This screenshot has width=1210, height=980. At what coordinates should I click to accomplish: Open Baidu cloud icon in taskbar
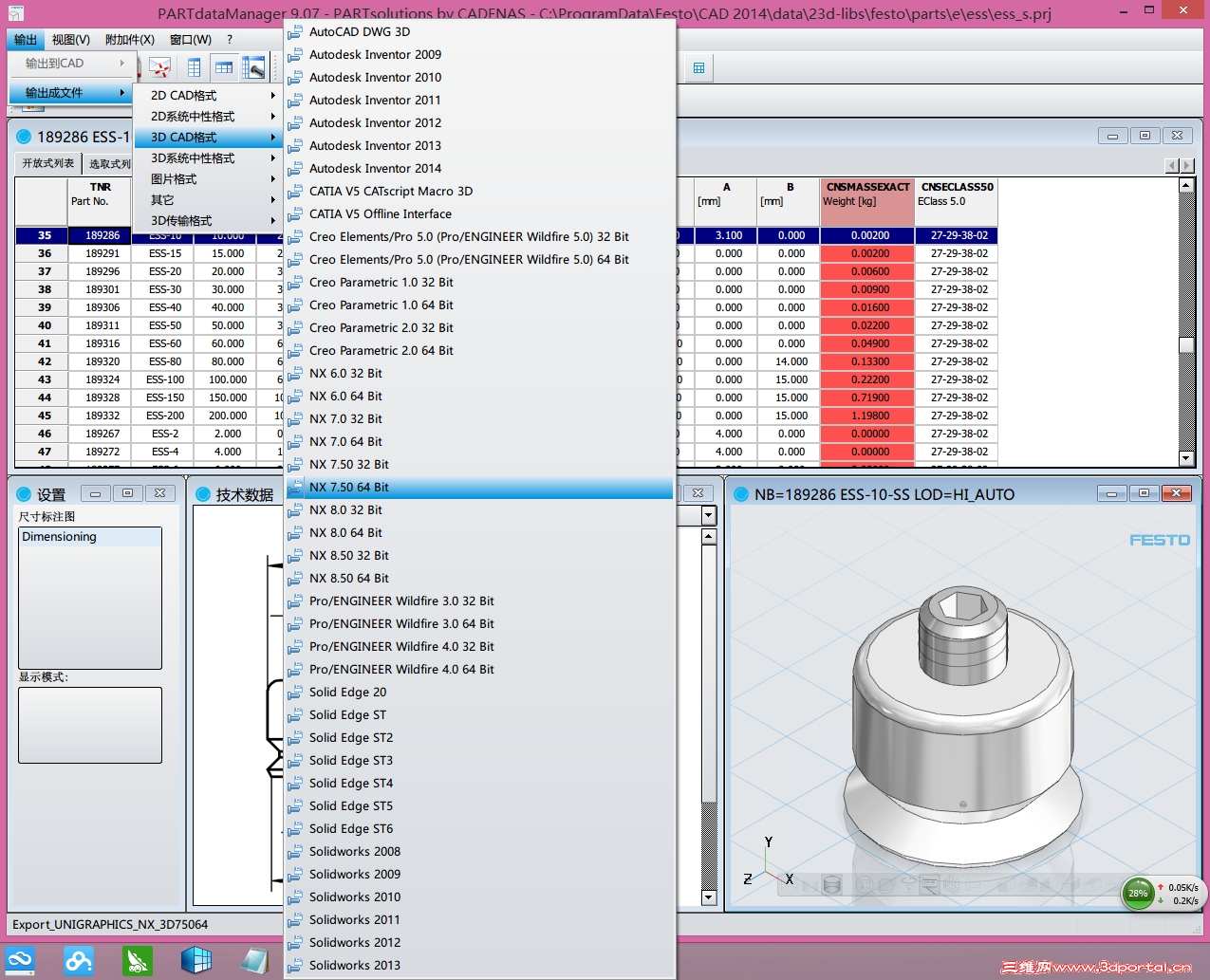tap(79, 961)
